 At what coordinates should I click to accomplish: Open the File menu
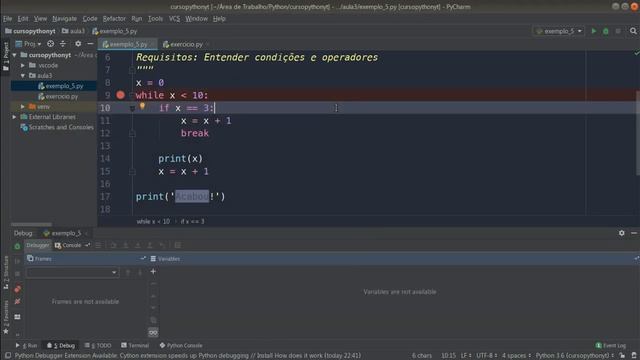tap(8, 18)
